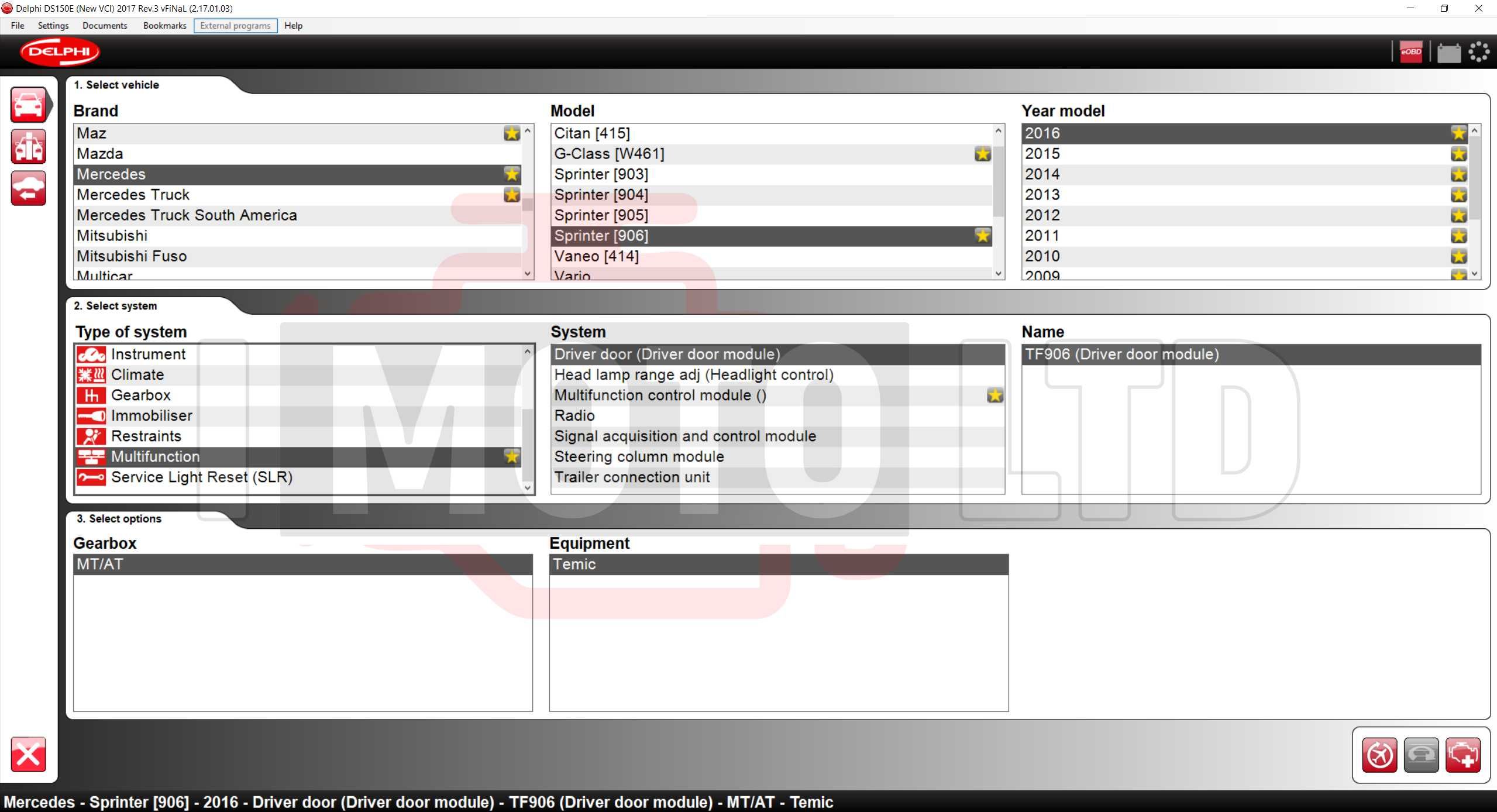Click the red X cancel icon

(x=28, y=754)
